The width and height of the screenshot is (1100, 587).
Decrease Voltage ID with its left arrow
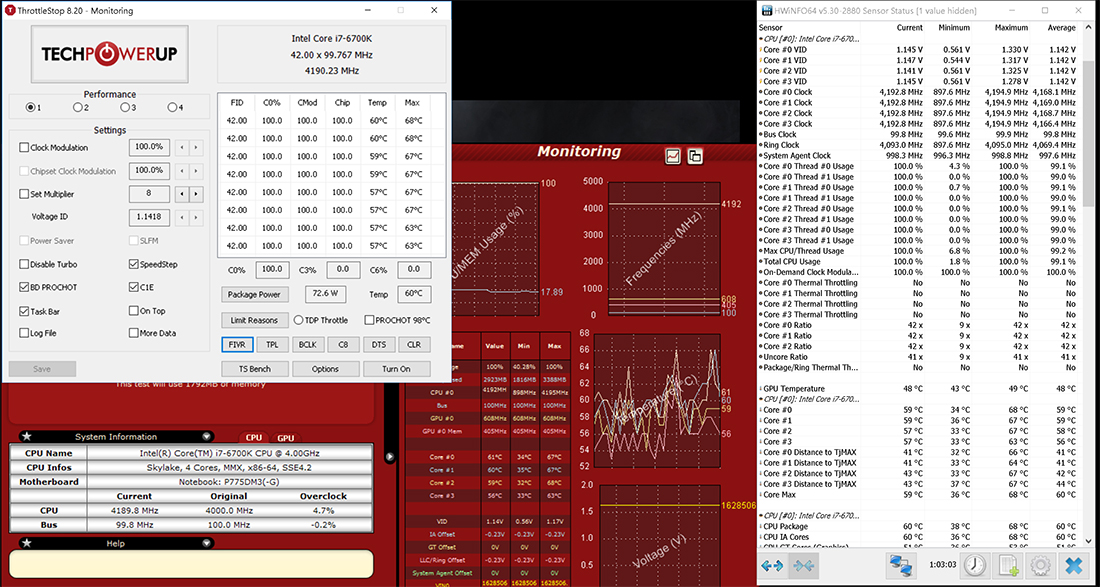182,217
